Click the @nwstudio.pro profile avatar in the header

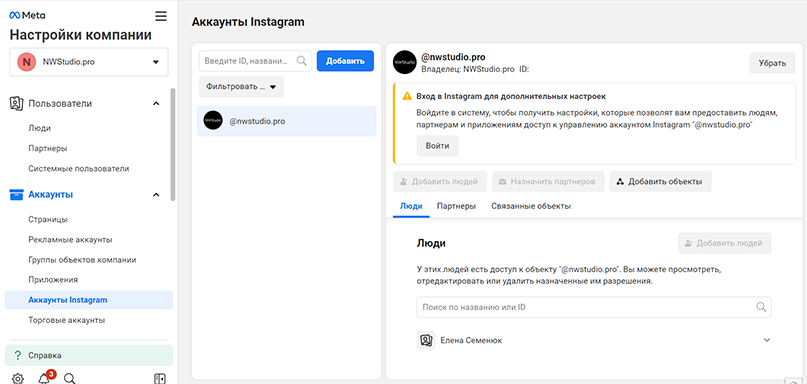tap(404, 62)
